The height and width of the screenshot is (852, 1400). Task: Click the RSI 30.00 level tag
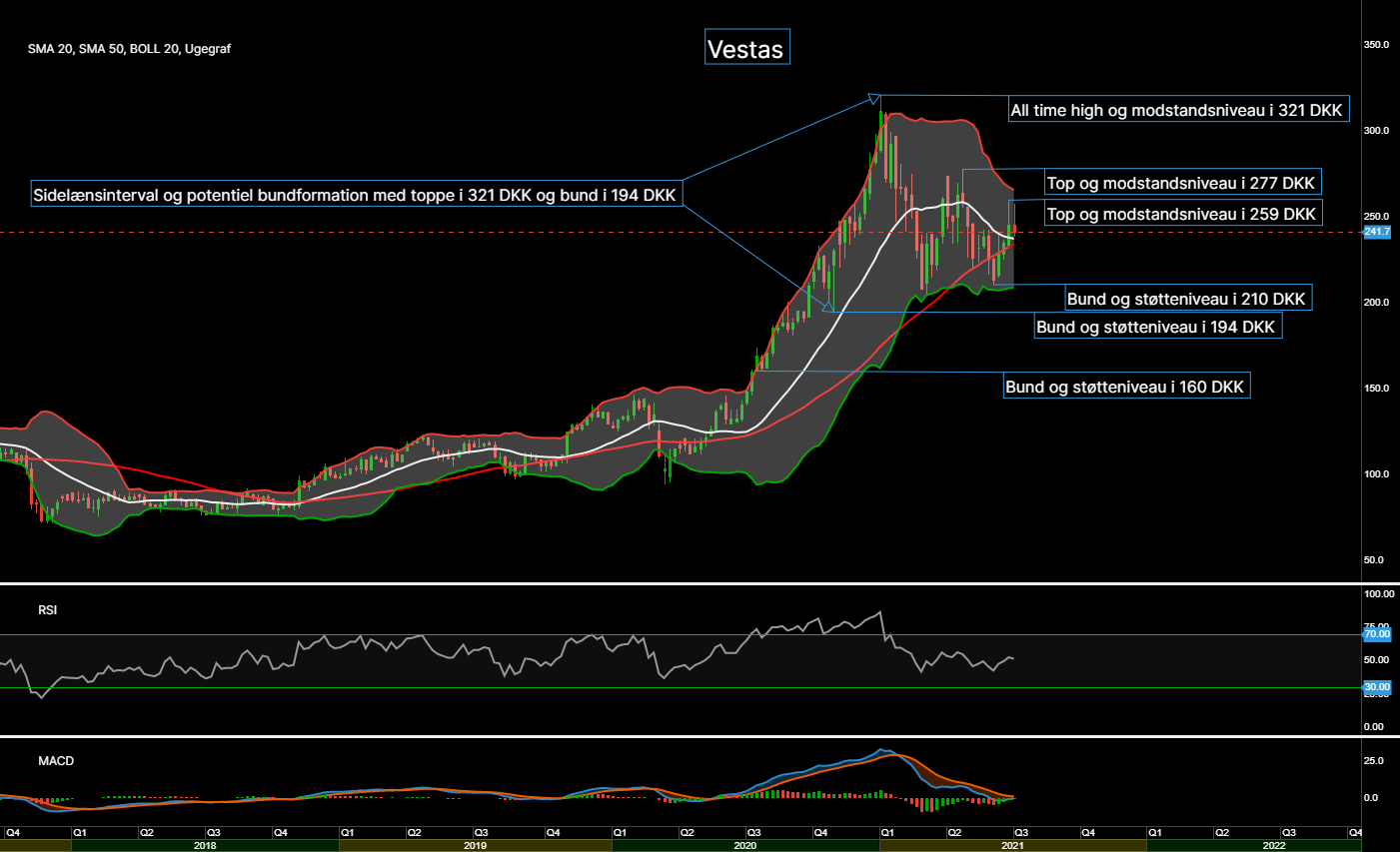pos(1377,687)
